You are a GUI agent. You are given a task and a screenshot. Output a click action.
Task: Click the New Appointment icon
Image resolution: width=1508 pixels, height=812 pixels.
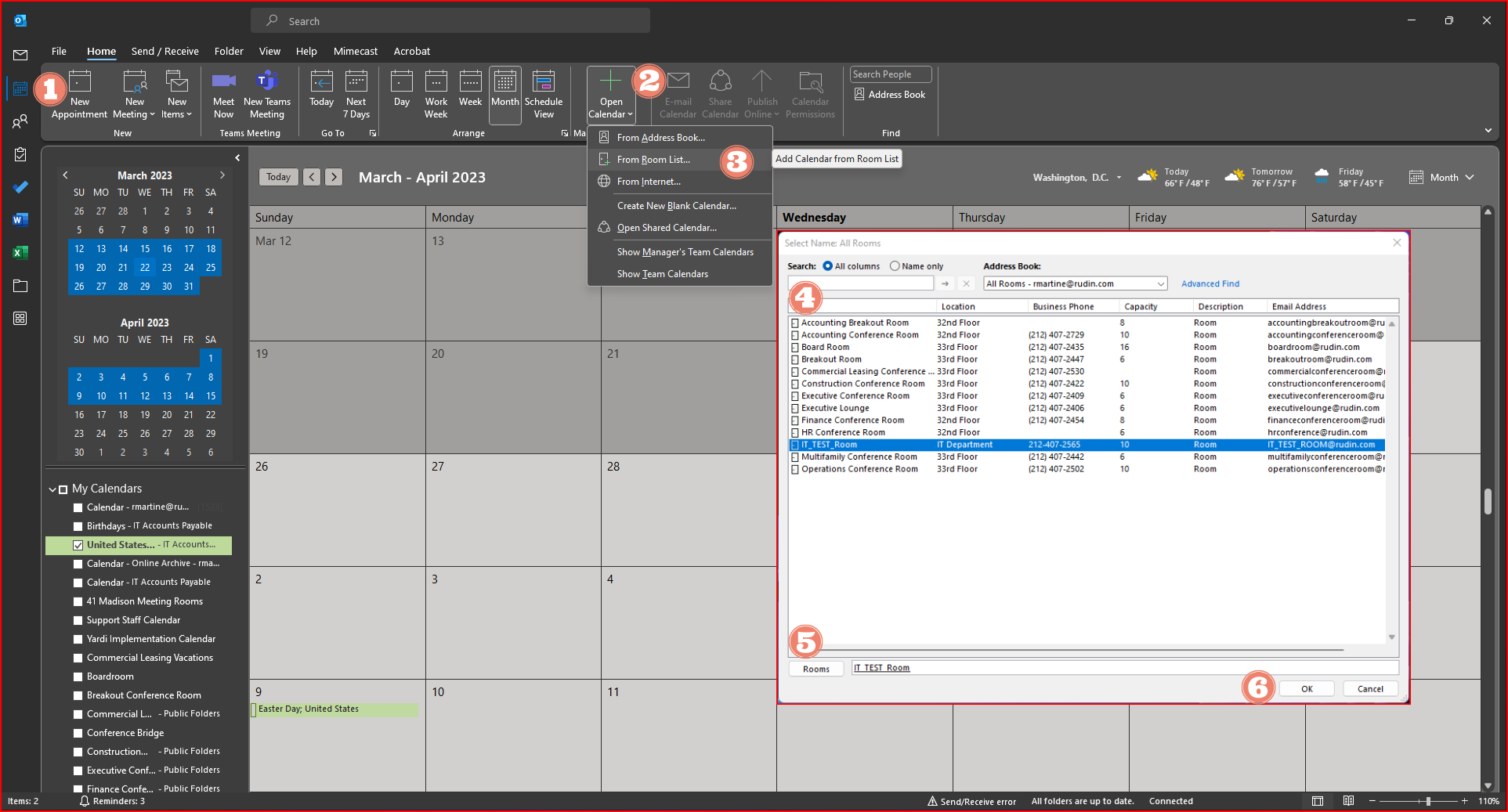[79, 81]
